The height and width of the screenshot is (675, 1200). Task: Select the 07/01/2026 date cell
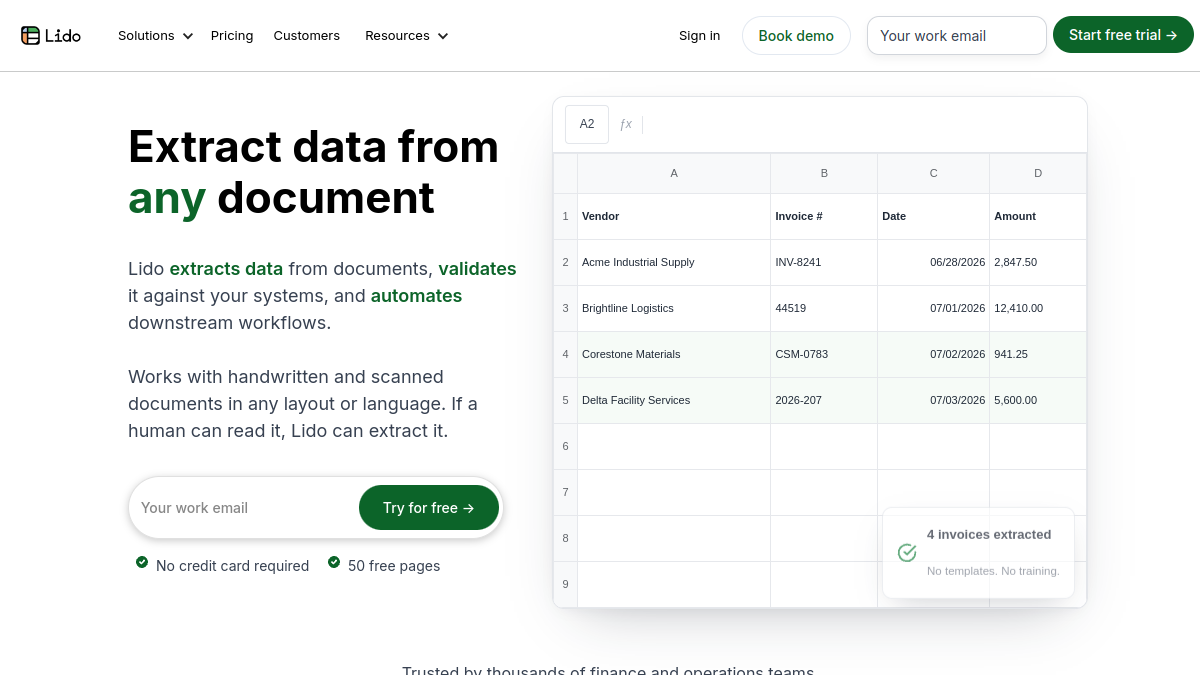[x=934, y=308]
